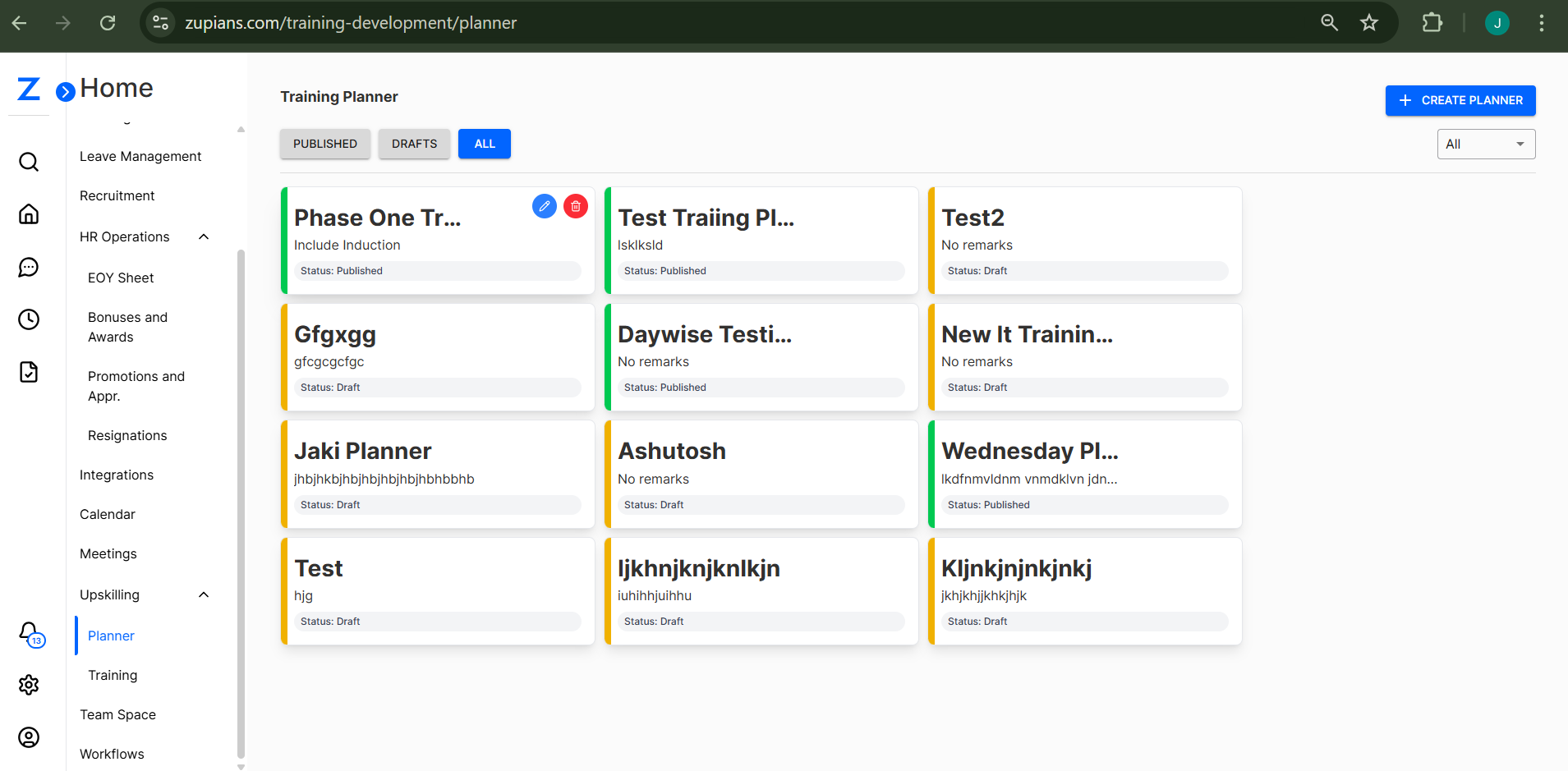Switch to the PUBLISHED tab
Image resolution: width=1568 pixels, height=771 pixels.
[x=324, y=144]
